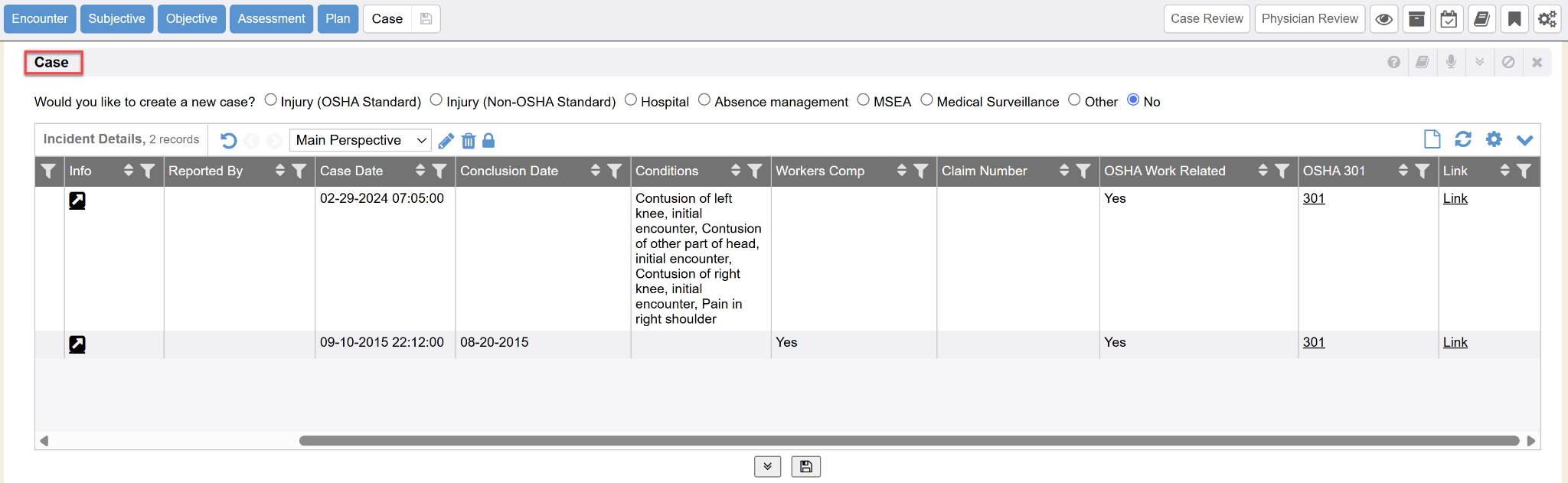Expand the blue chevron in grid header

pyautogui.click(x=1524, y=140)
